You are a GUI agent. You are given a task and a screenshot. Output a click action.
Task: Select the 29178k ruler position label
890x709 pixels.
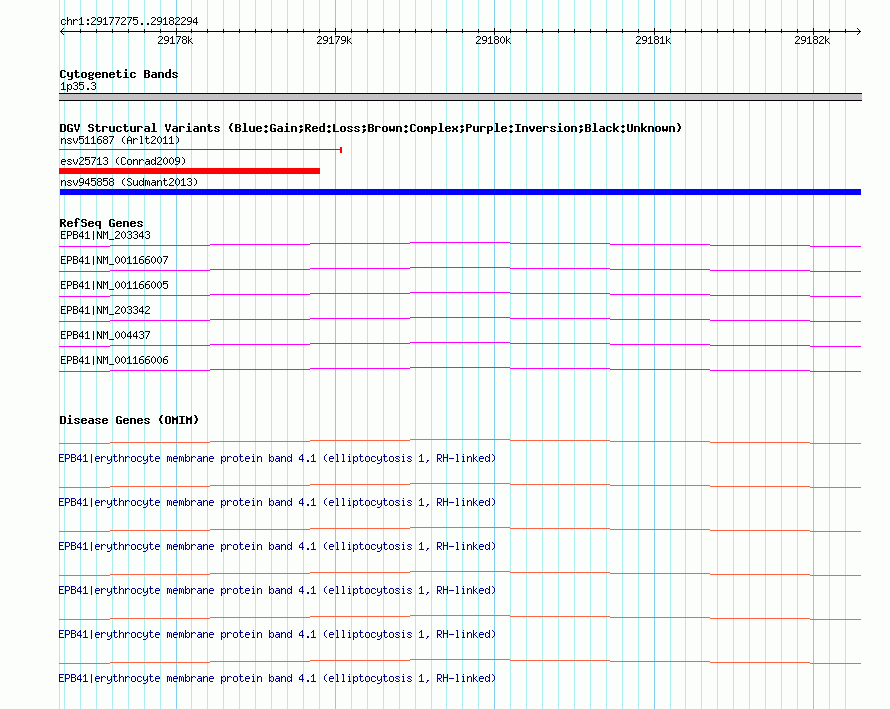pos(175,40)
